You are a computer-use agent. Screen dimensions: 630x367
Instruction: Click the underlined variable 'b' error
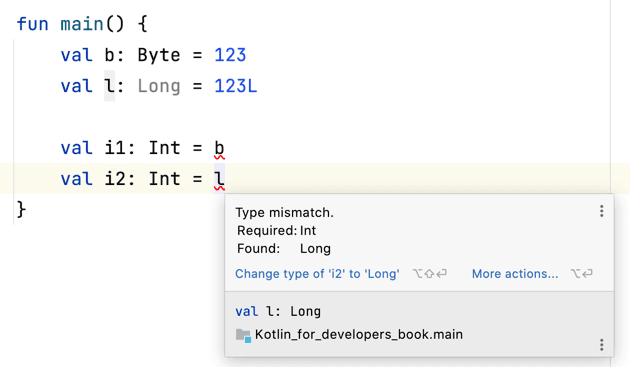[x=219, y=148]
